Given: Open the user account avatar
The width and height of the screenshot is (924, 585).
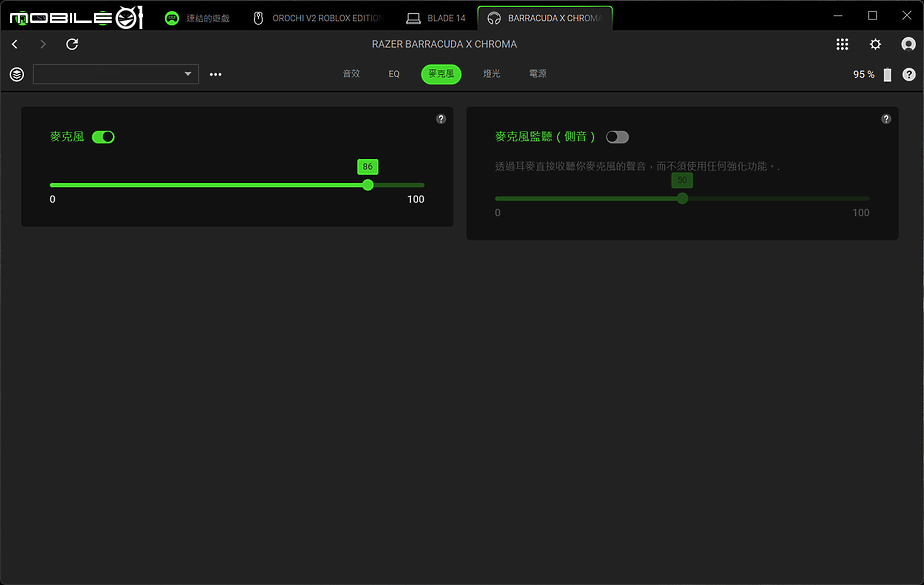Looking at the screenshot, I should (x=908, y=44).
